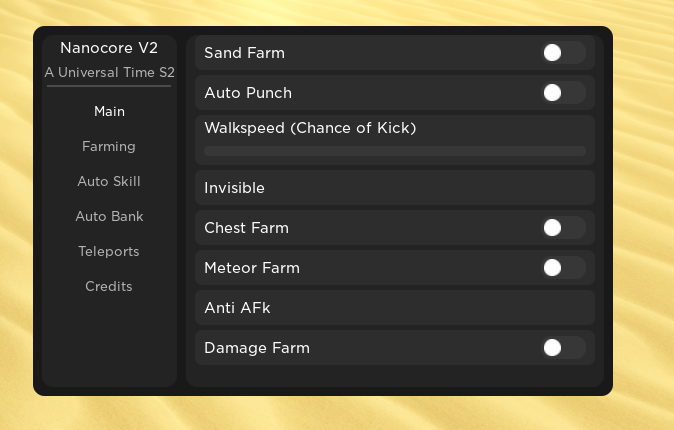Open the Teleports tab
This screenshot has height=430, width=674.
109,251
